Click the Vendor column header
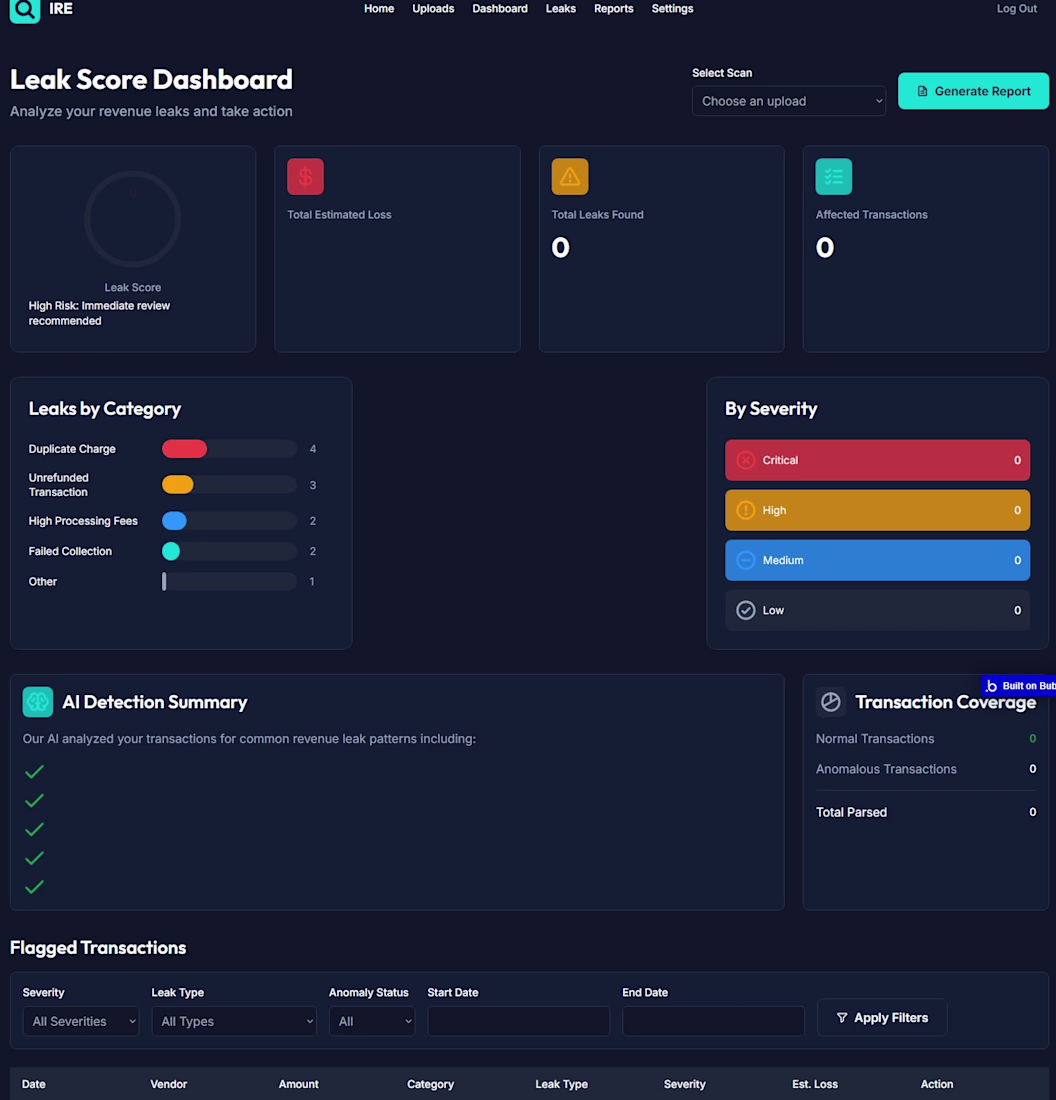The width and height of the screenshot is (1056, 1100). pos(168,1084)
